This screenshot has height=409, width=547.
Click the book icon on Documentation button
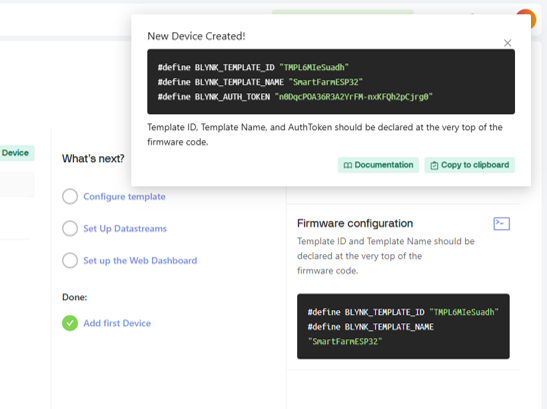pyautogui.click(x=347, y=165)
